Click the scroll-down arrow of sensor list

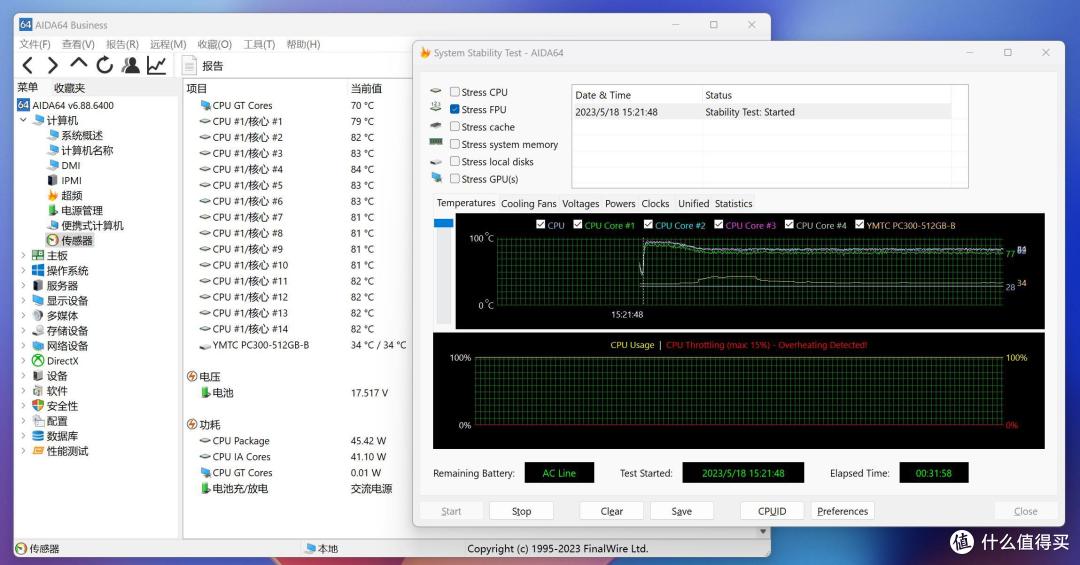click(762, 532)
